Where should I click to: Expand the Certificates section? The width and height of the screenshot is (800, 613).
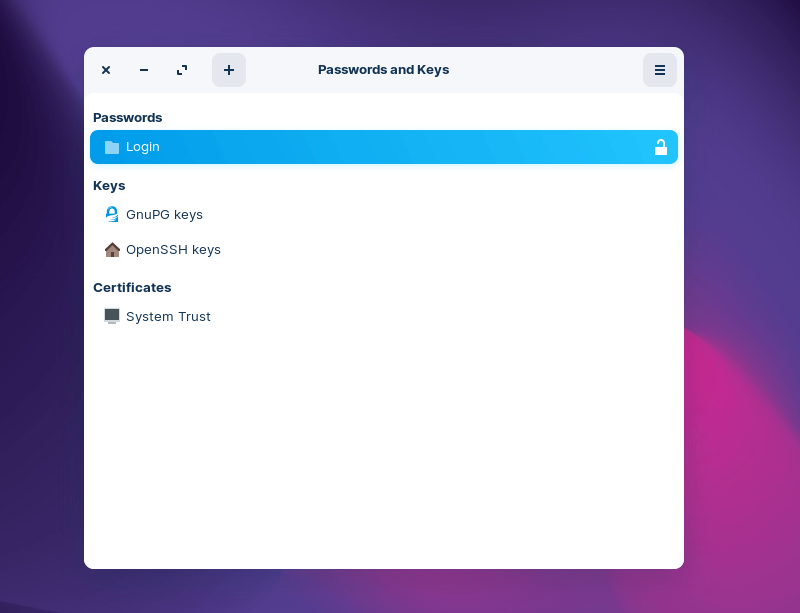(x=132, y=287)
